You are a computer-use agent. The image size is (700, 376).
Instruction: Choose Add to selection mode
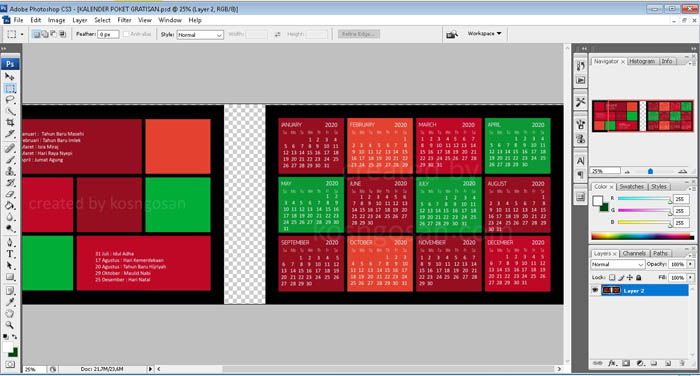(x=45, y=34)
